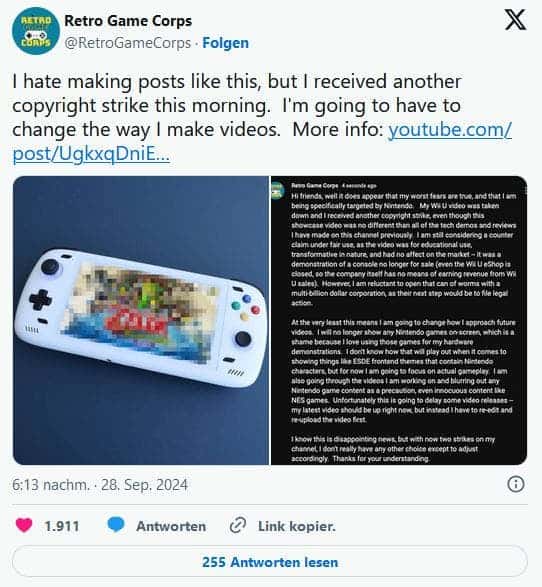The image size is (542, 587).
Task: Click the small avatar in the YouTube post image
Action: coord(278,190)
